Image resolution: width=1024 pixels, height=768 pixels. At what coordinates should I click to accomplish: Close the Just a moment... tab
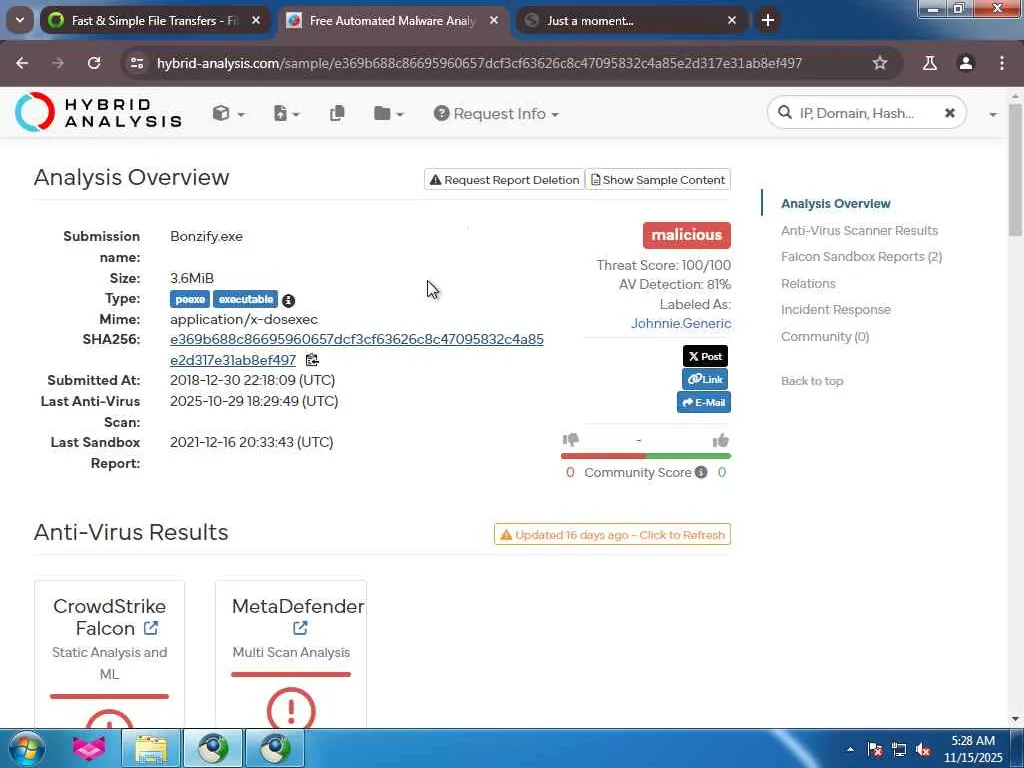click(x=732, y=21)
